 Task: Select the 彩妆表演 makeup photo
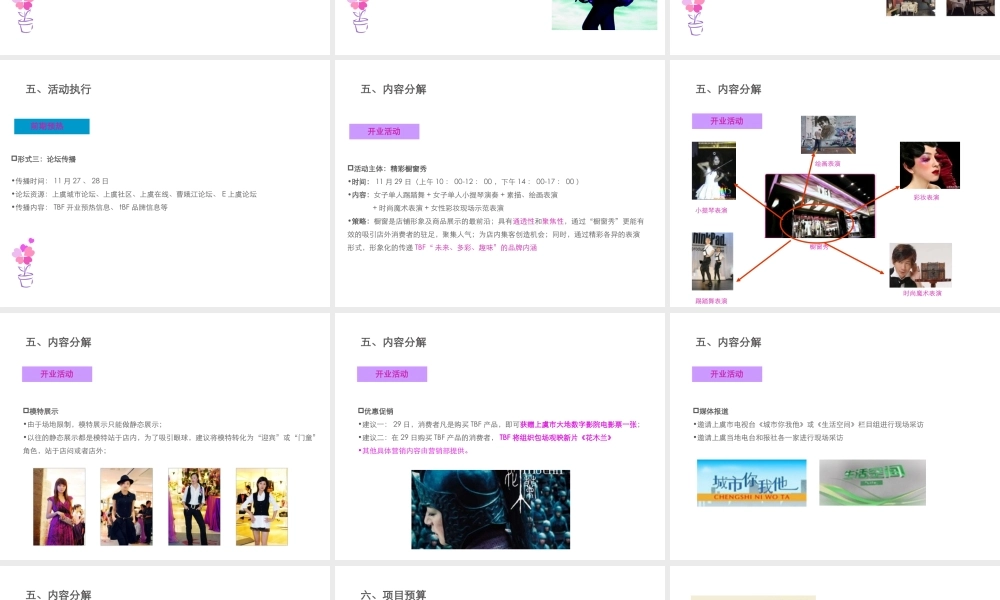click(930, 165)
